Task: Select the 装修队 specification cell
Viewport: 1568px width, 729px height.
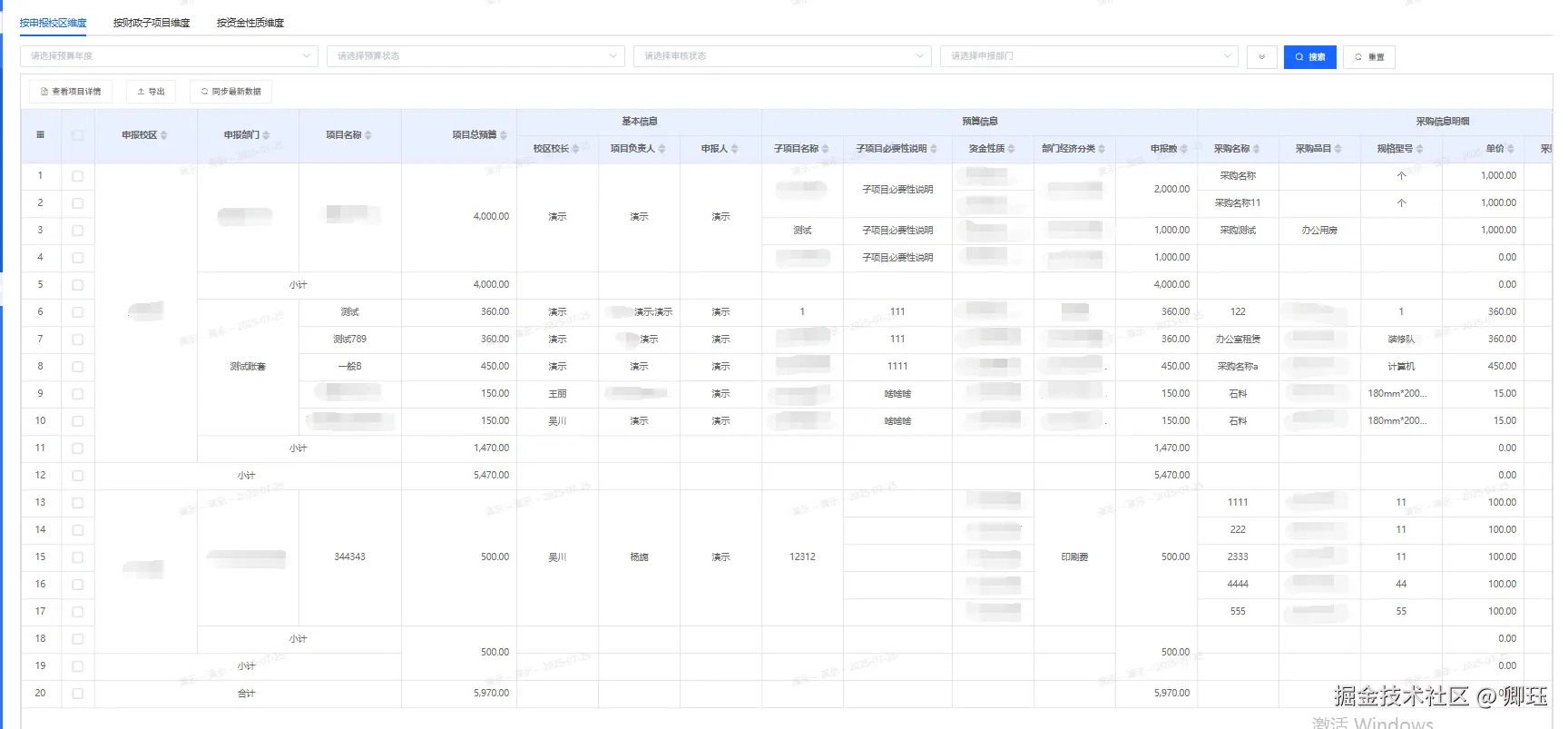Action: [1401, 340]
